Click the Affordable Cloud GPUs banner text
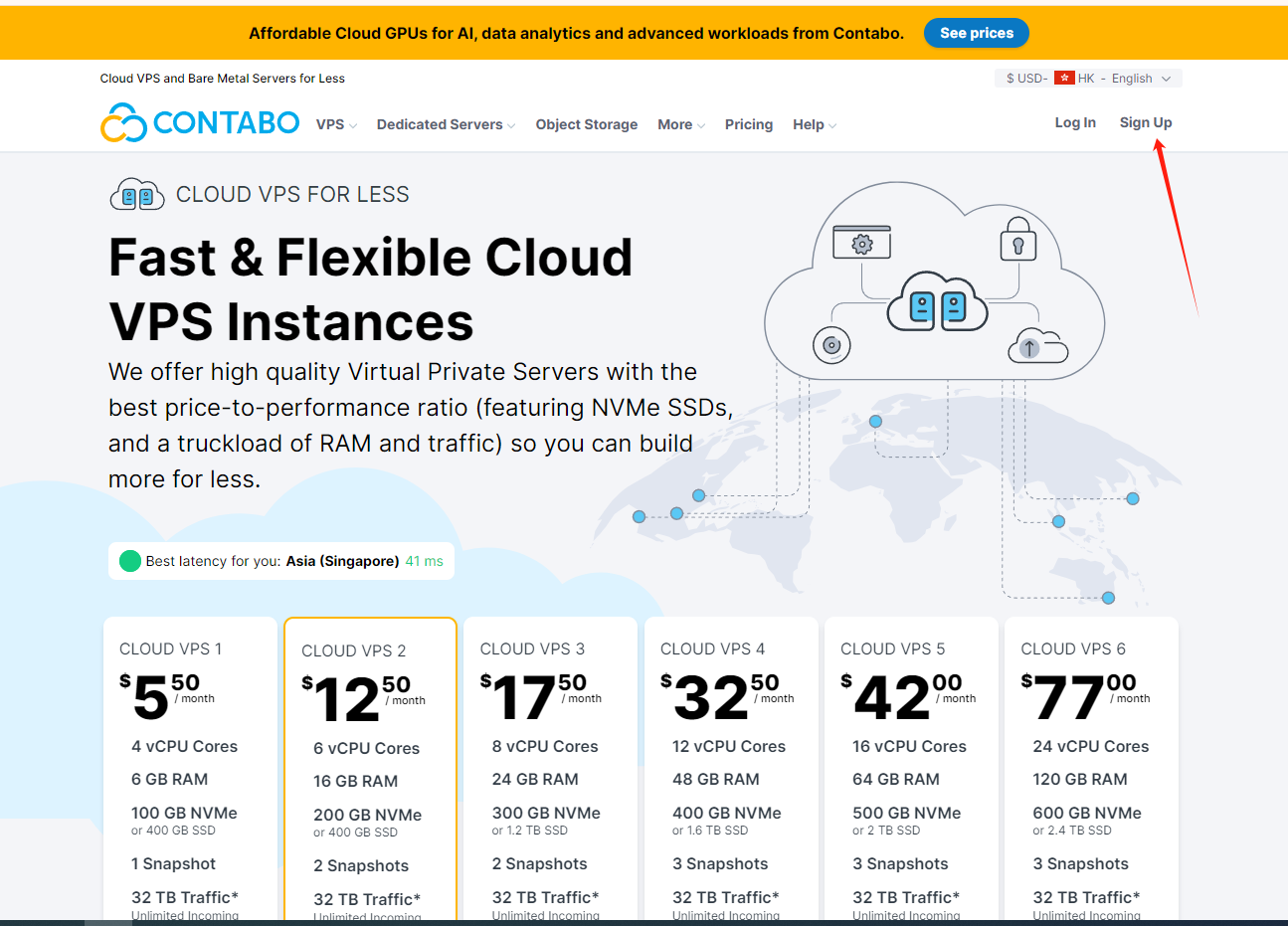Image resolution: width=1288 pixels, height=926 pixels. [x=577, y=33]
